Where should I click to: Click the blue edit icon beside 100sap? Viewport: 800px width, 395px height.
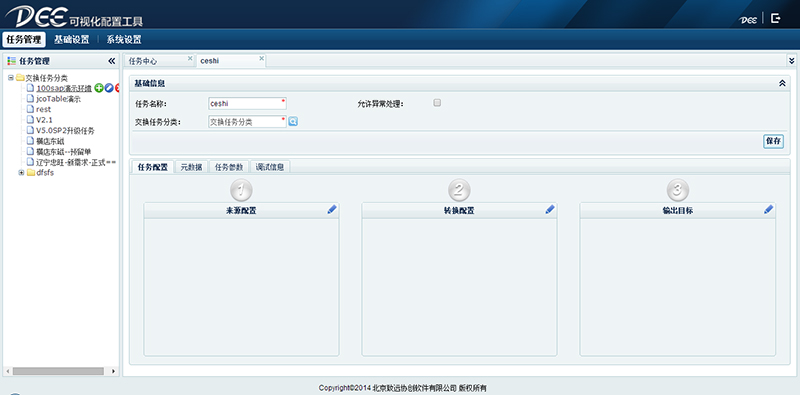click(109, 88)
